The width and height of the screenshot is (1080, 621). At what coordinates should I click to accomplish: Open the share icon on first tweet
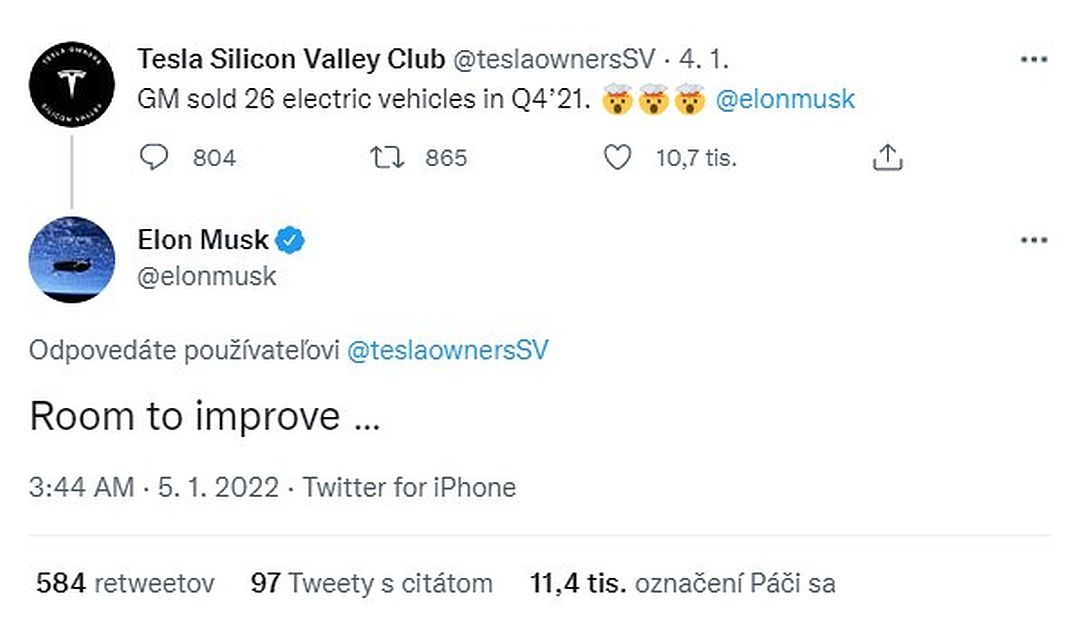point(887,157)
